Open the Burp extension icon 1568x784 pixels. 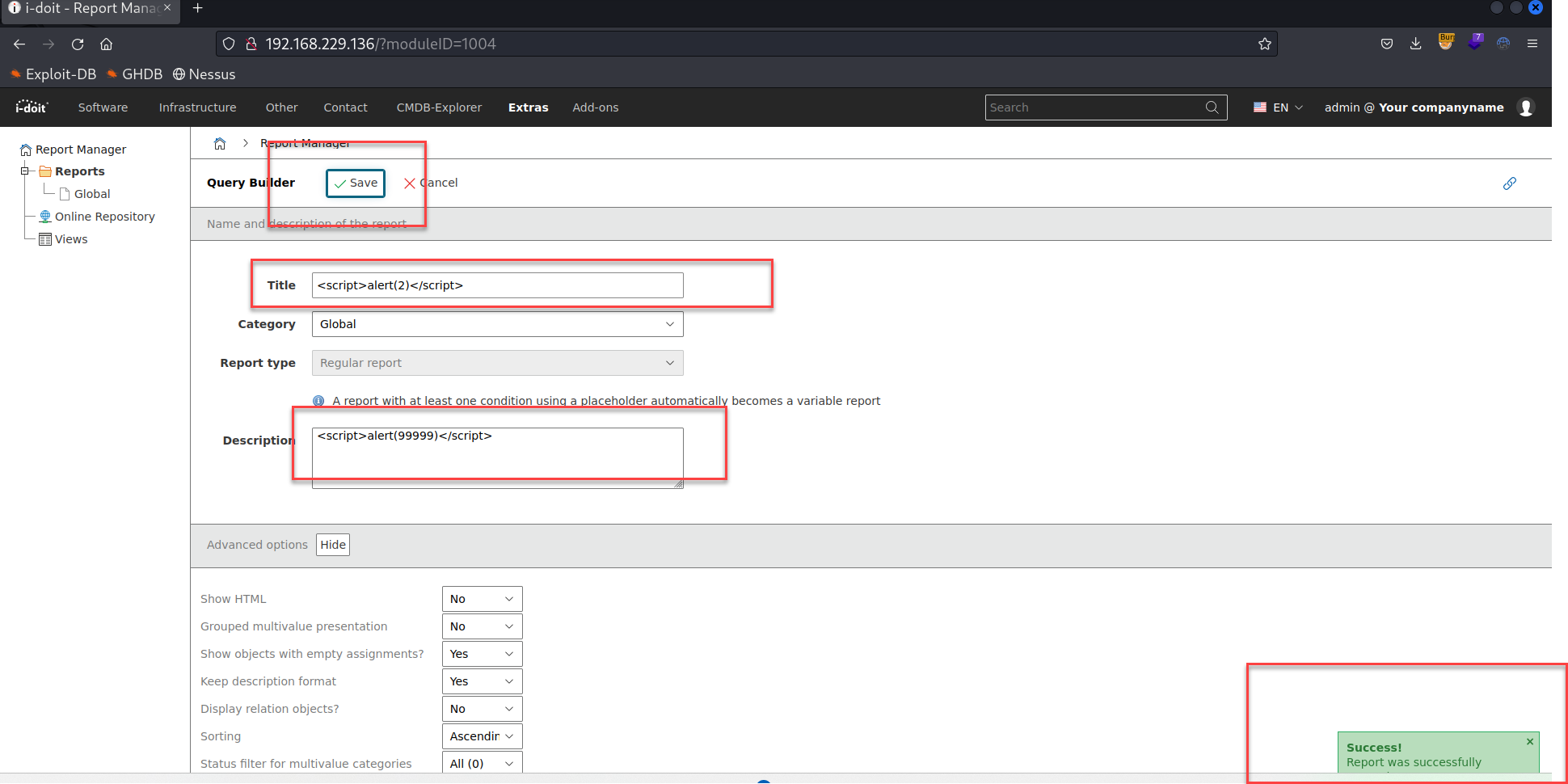[1446, 42]
